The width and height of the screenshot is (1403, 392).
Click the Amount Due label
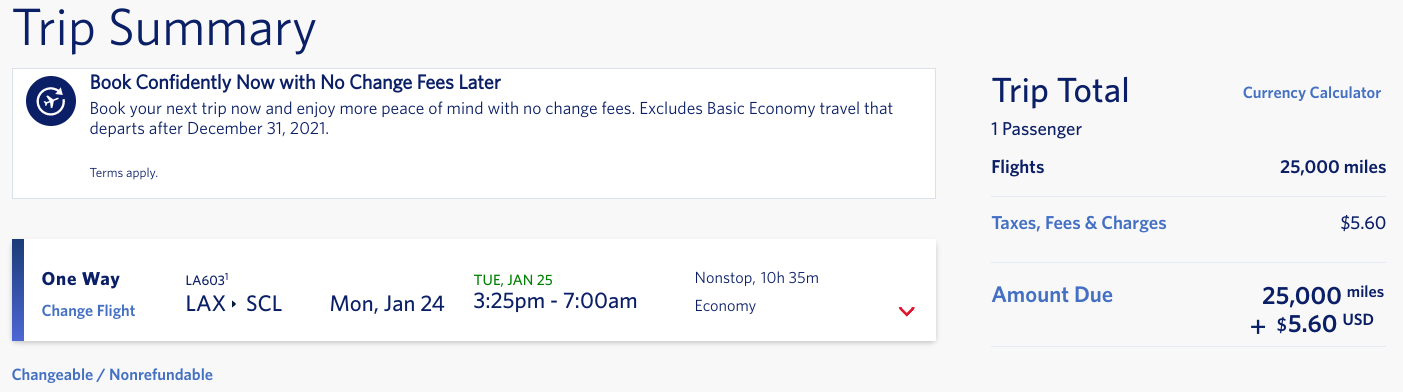[1052, 295]
